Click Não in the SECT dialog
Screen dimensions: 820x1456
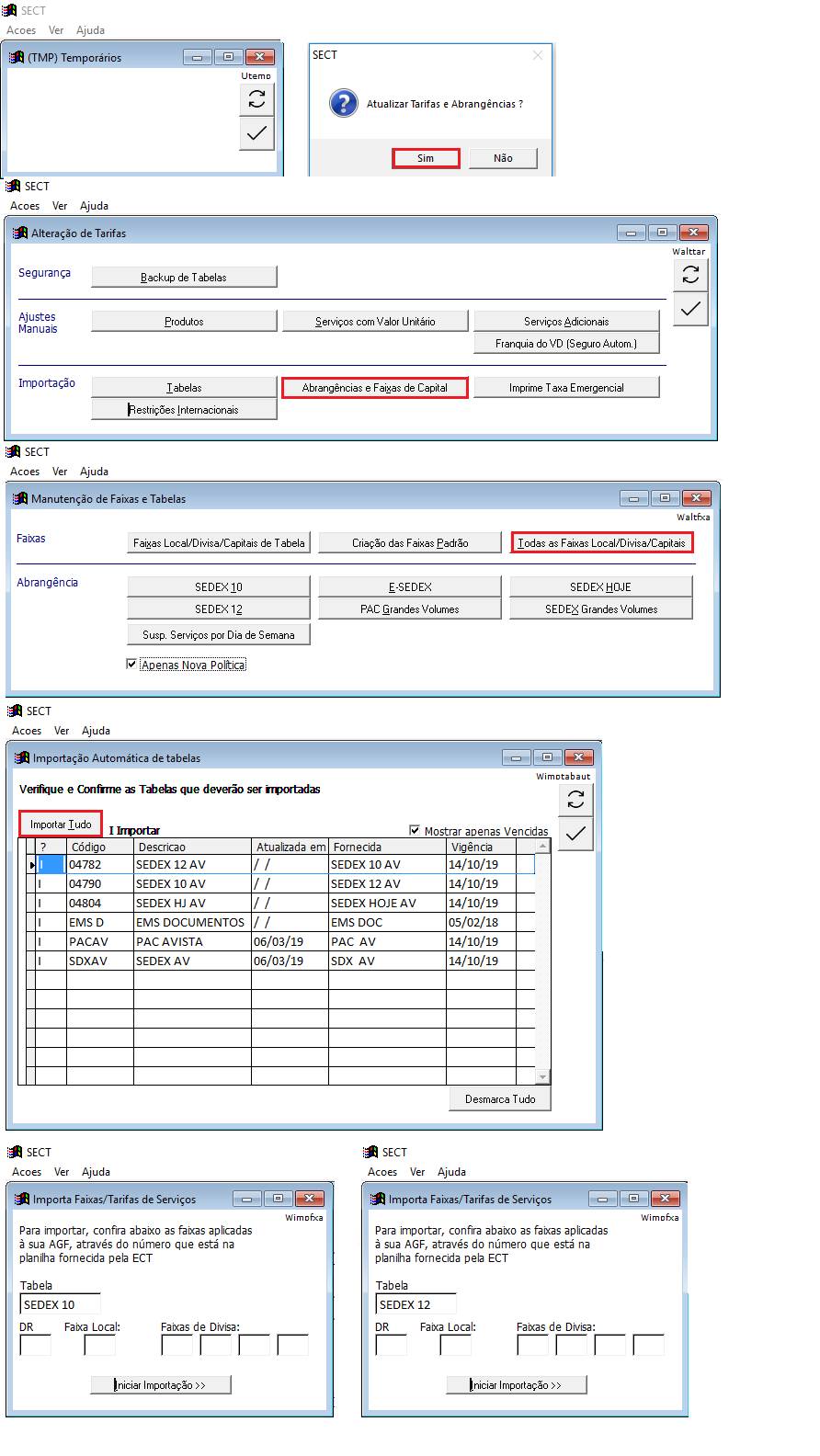(x=503, y=158)
